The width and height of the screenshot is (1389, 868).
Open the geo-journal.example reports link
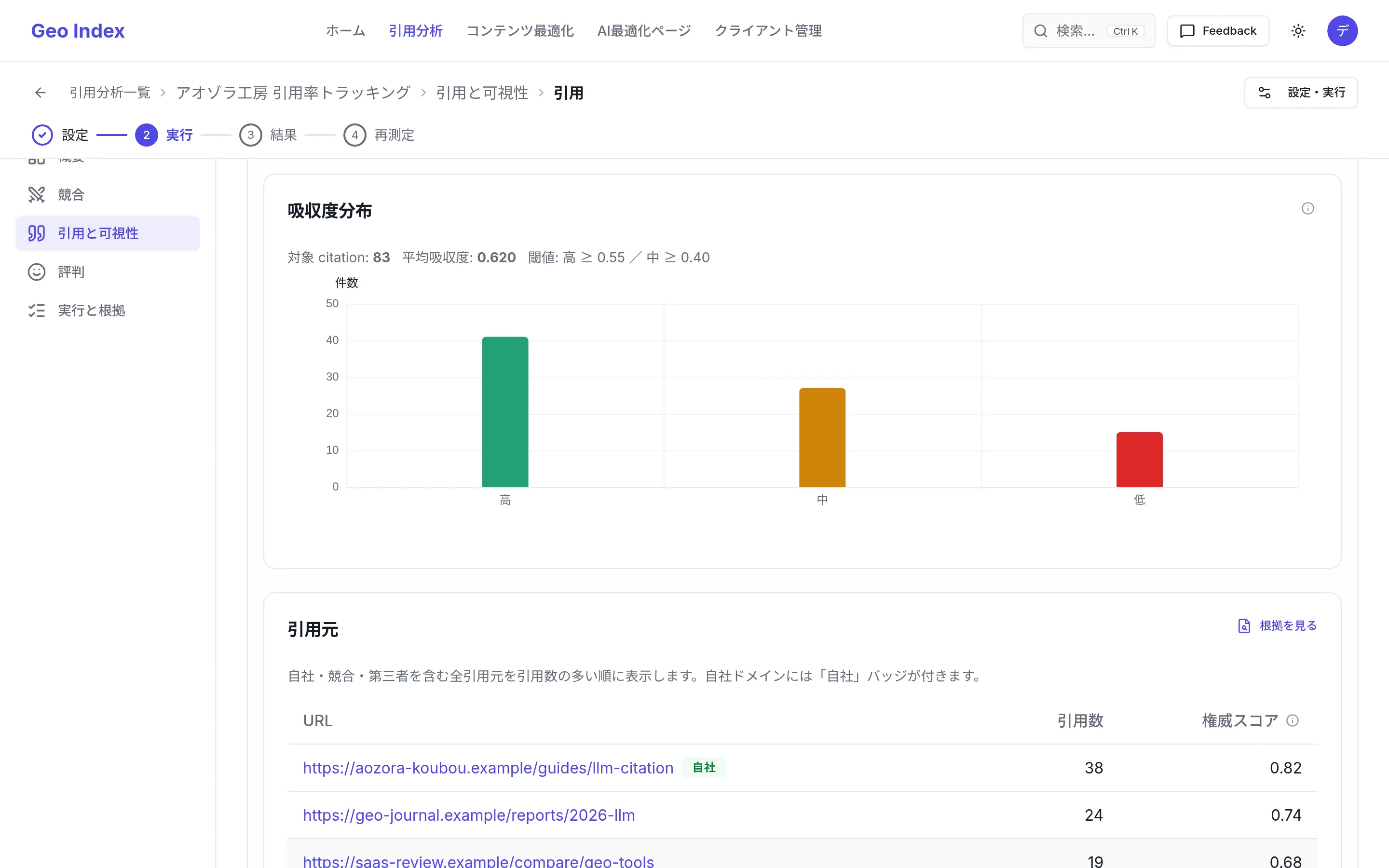pos(468,814)
